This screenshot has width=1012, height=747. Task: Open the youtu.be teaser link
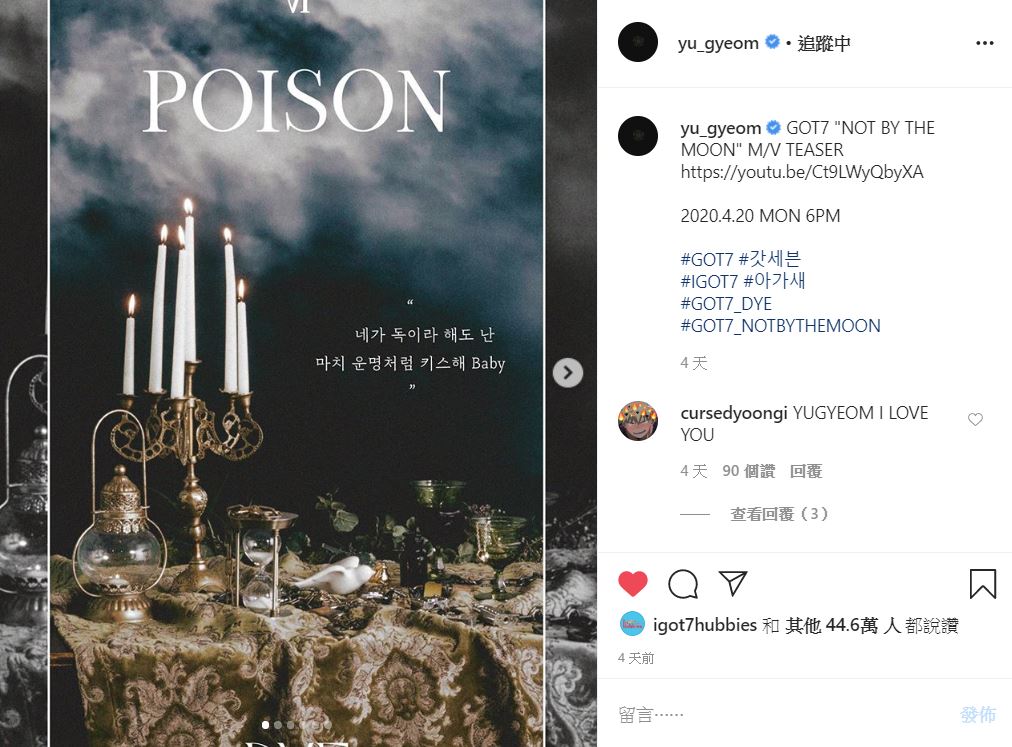(x=802, y=172)
